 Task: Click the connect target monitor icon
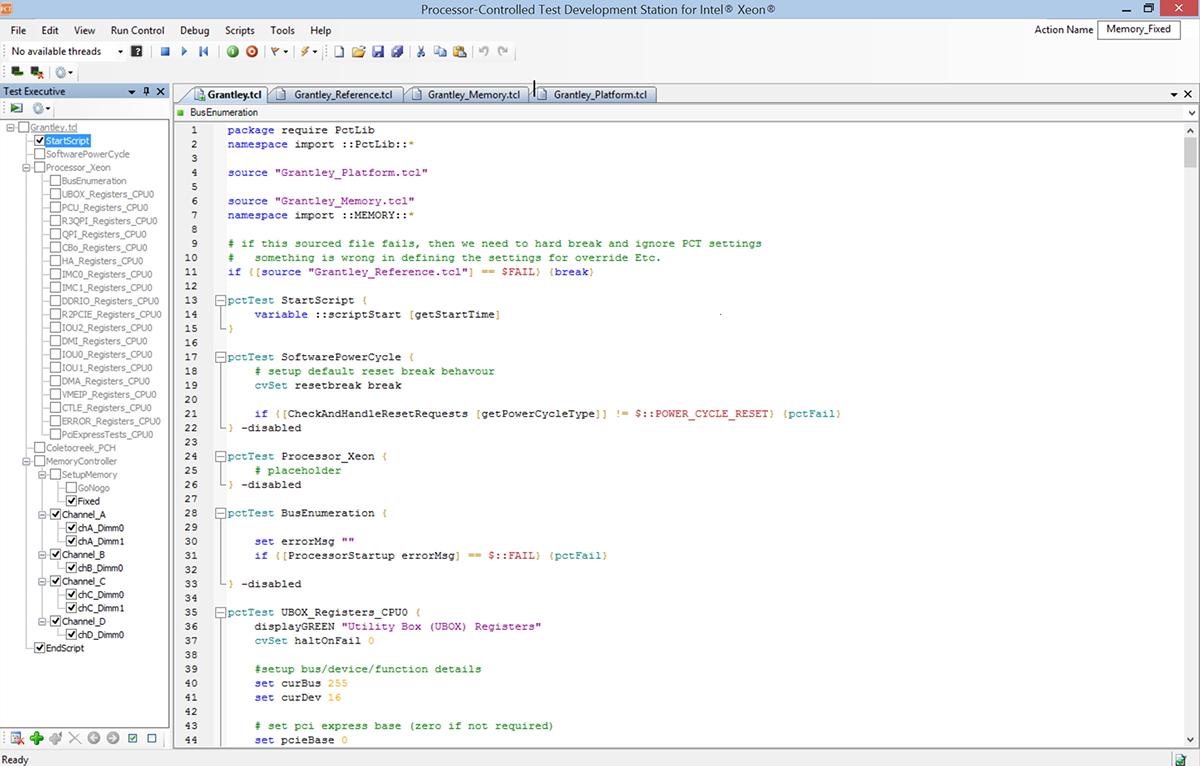point(17,72)
